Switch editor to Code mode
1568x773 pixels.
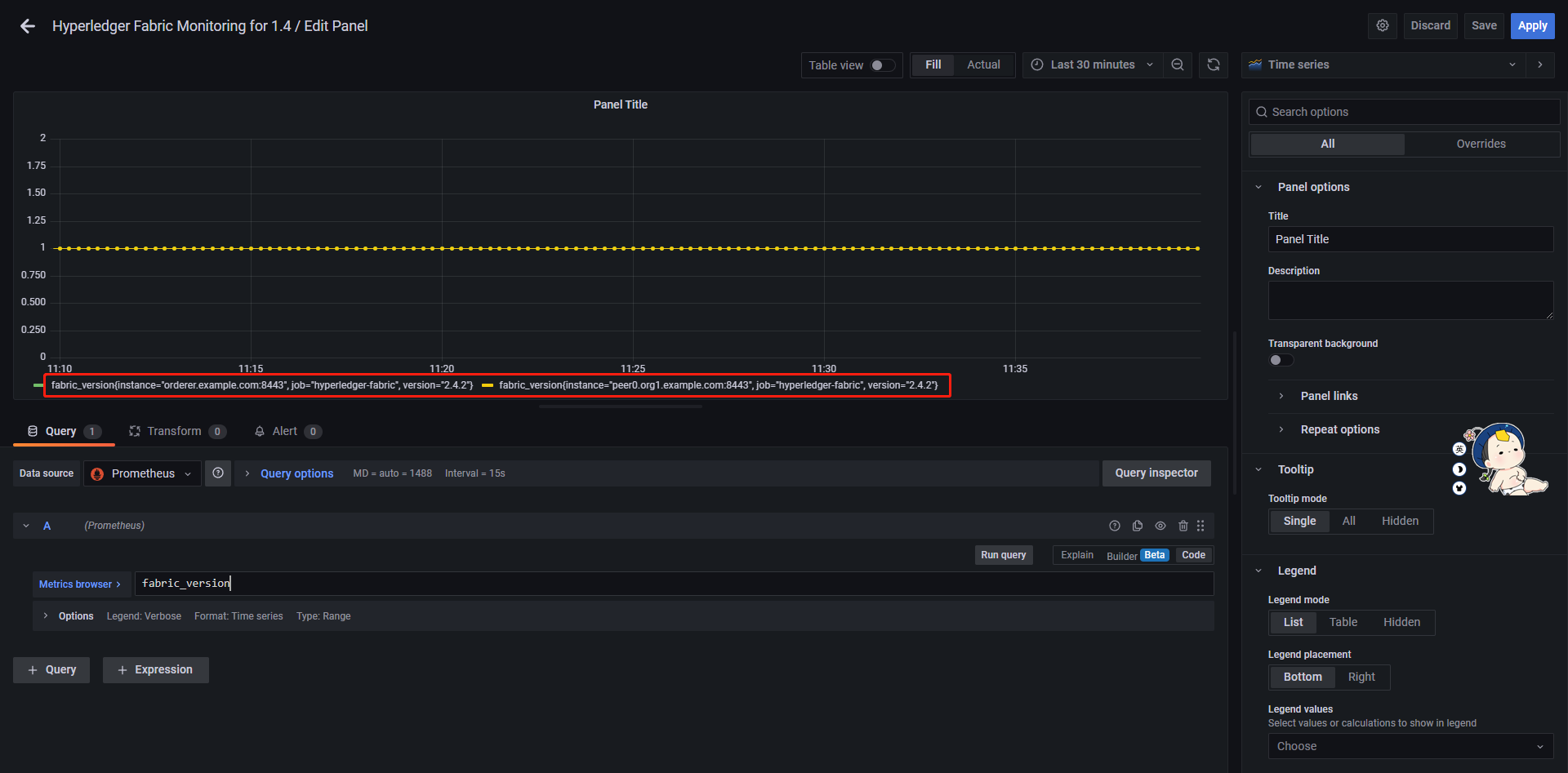tap(1193, 555)
